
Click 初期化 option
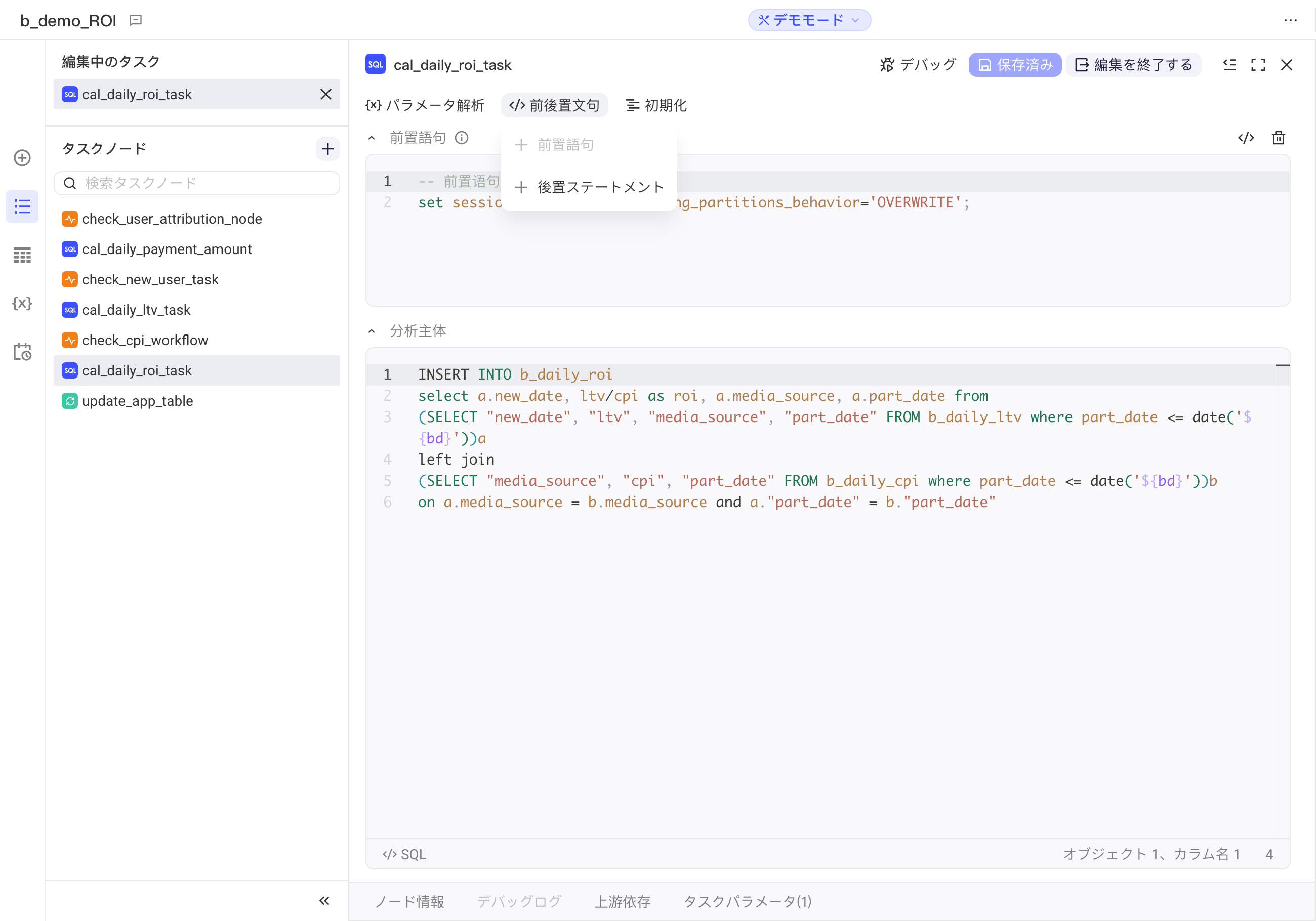[656, 105]
